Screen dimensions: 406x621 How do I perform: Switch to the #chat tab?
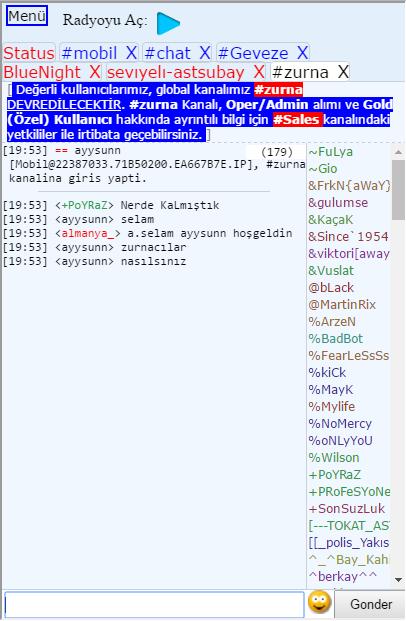[x=168, y=53]
